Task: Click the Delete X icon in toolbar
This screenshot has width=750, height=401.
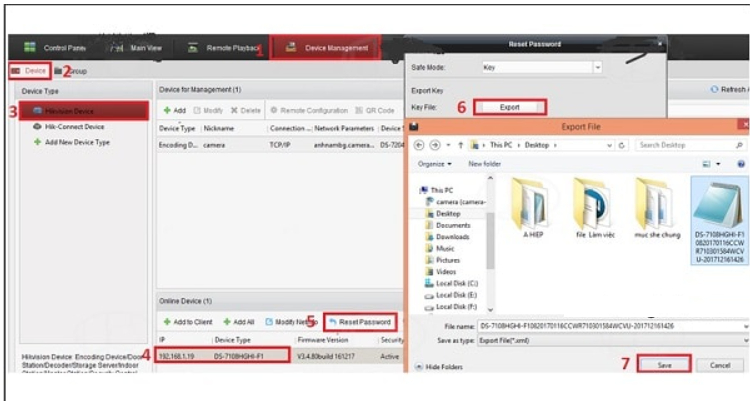Action: coord(235,110)
